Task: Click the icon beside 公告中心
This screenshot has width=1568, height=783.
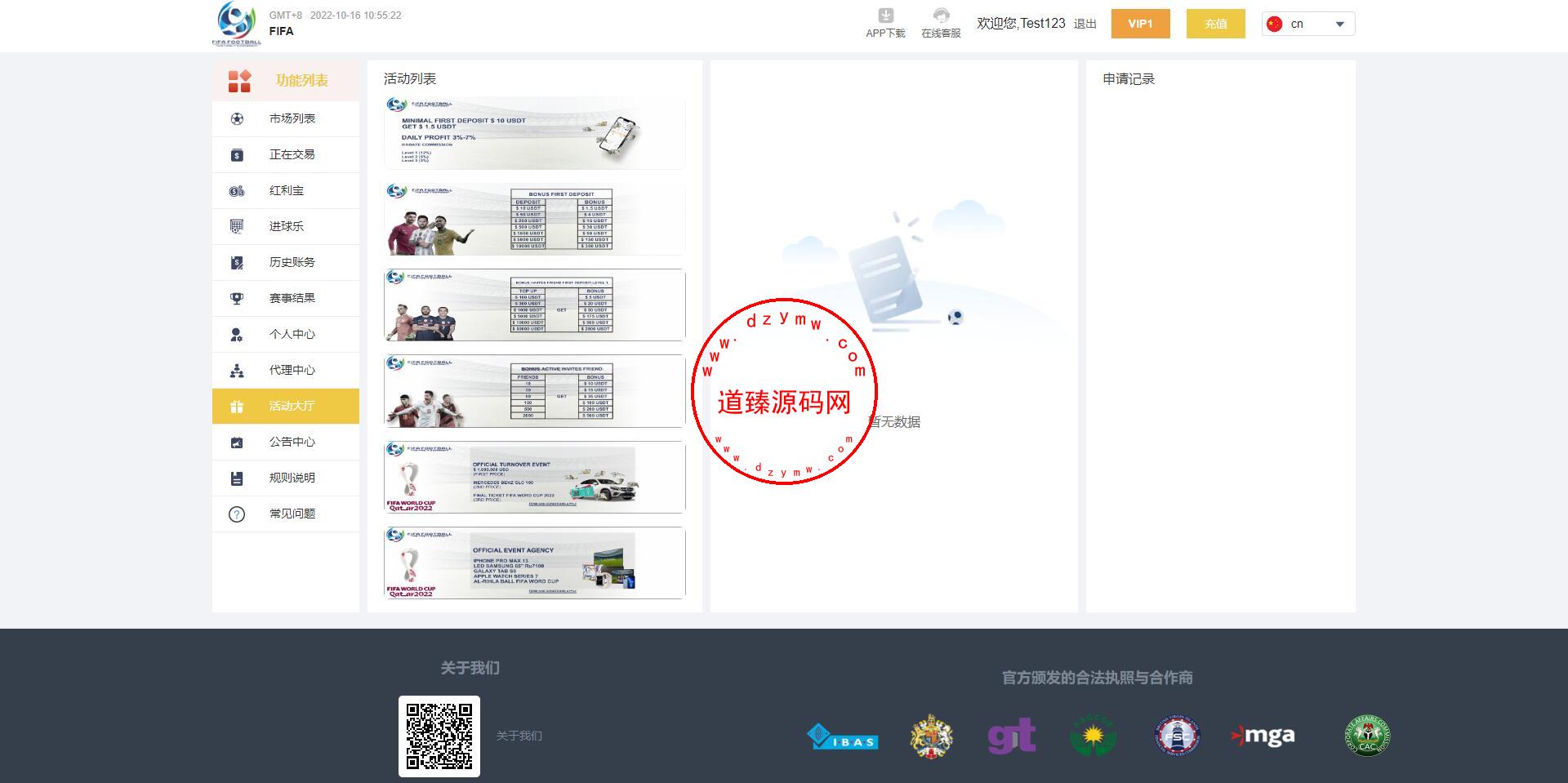Action: (237, 442)
